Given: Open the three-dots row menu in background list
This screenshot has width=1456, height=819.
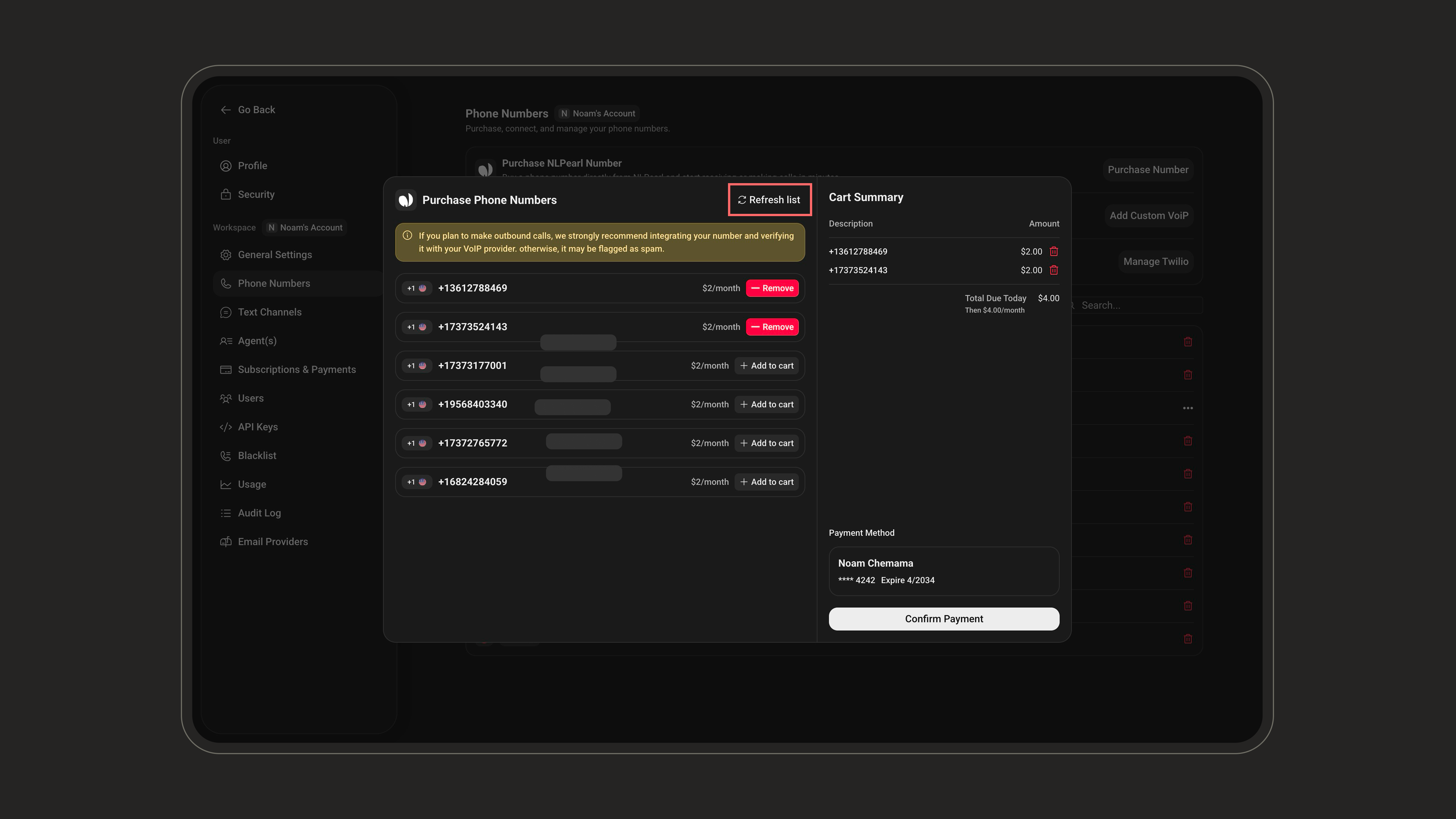Looking at the screenshot, I should click(1188, 408).
